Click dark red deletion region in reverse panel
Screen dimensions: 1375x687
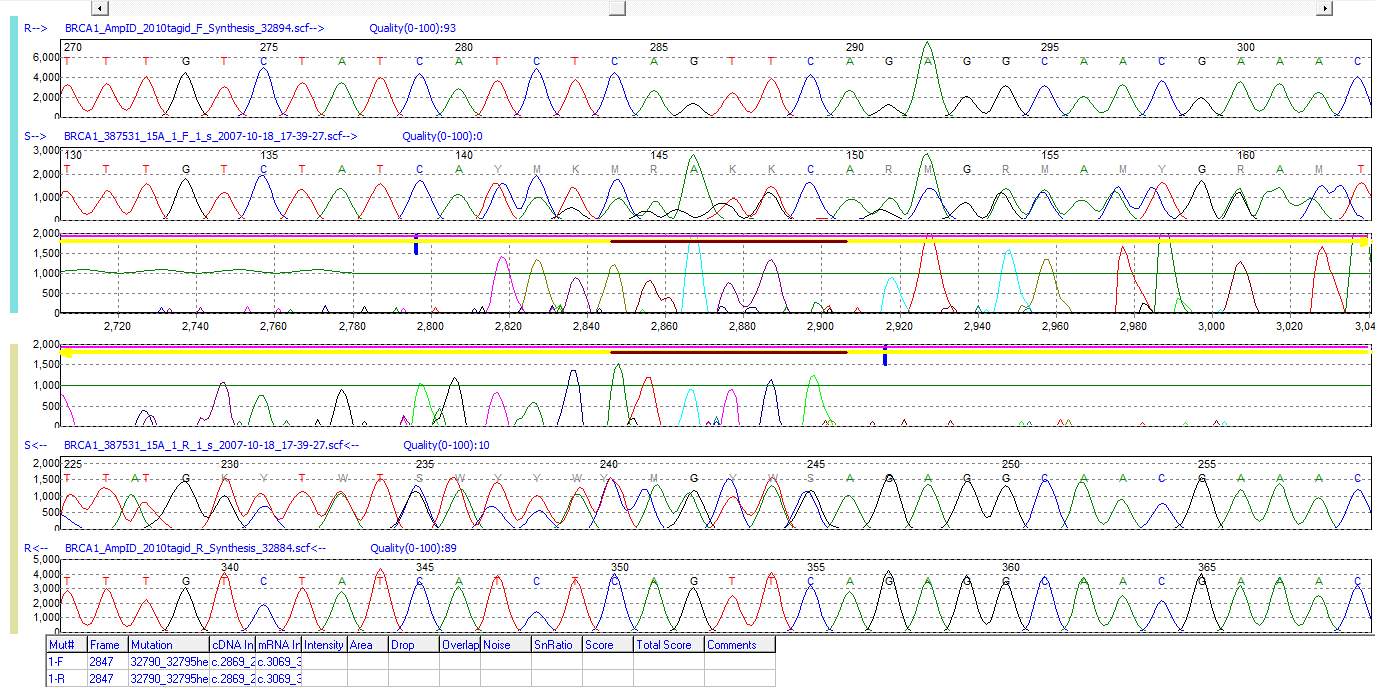[729, 352]
